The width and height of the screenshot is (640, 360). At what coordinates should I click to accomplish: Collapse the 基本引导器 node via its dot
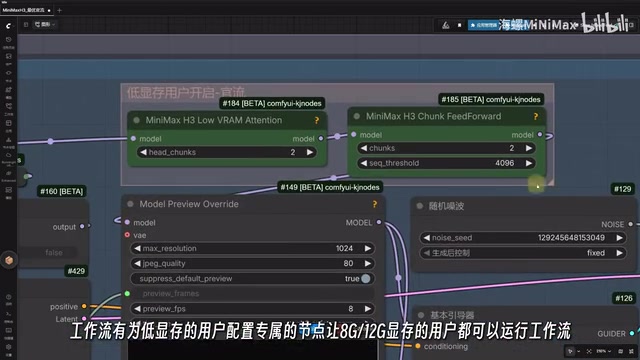421,315
